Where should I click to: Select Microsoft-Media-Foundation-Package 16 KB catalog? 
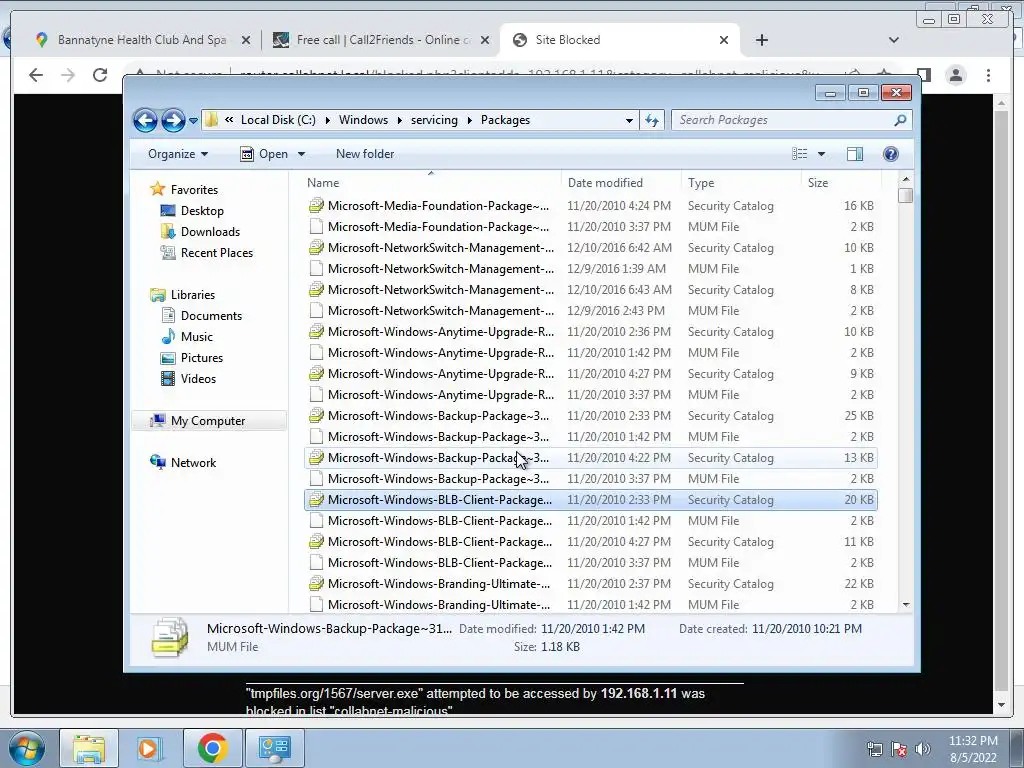coord(591,206)
